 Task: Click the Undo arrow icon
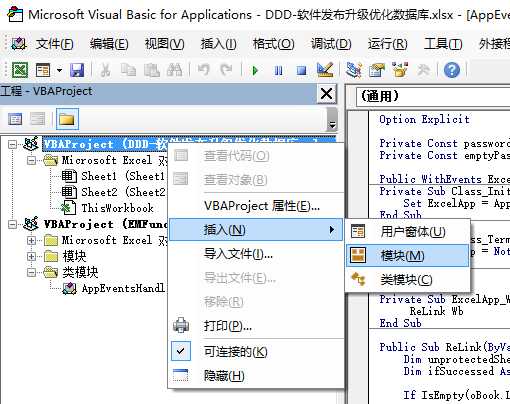pos(203,70)
